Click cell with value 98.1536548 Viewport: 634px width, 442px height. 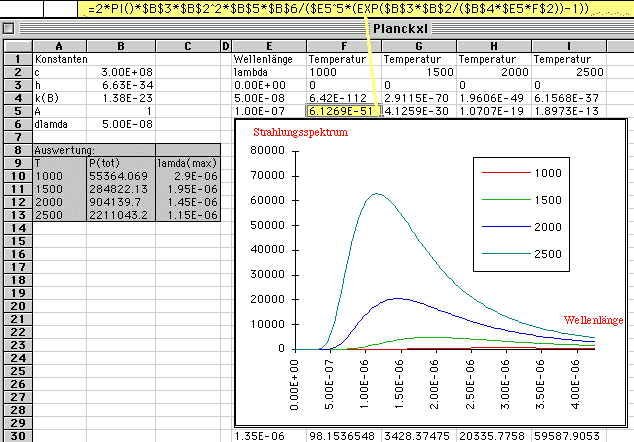pyautogui.click(x=344, y=436)
